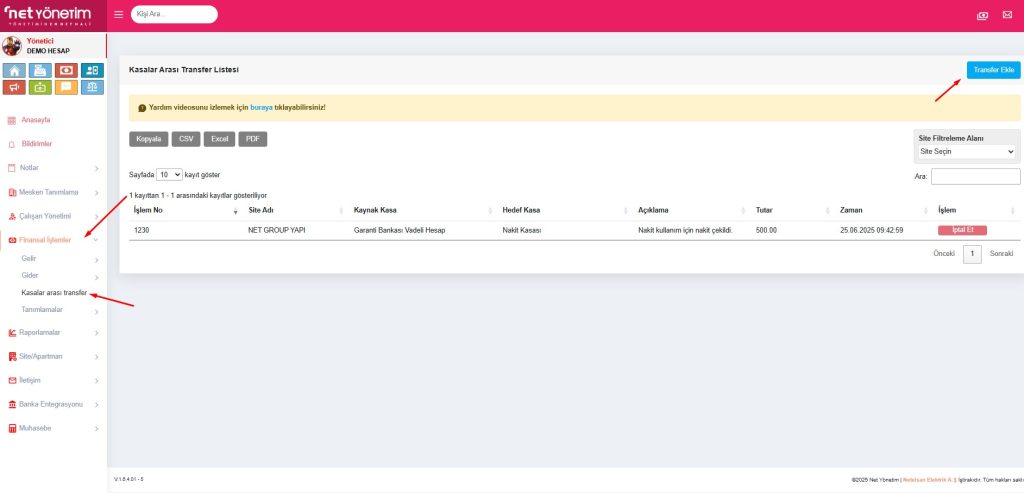Click the Ara search input field

pyautogui.click(x=975, y=176)
